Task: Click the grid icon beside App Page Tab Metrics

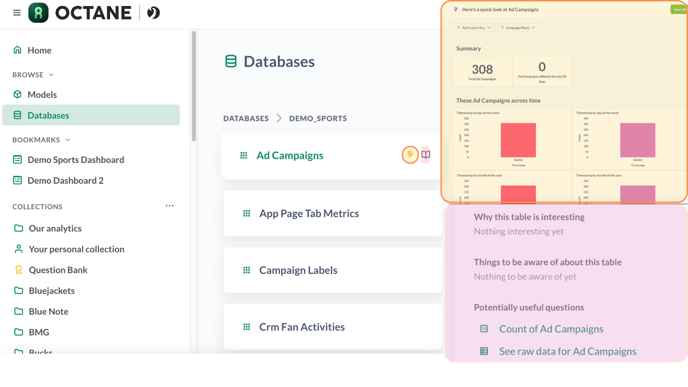Action: tap(247, 214)
